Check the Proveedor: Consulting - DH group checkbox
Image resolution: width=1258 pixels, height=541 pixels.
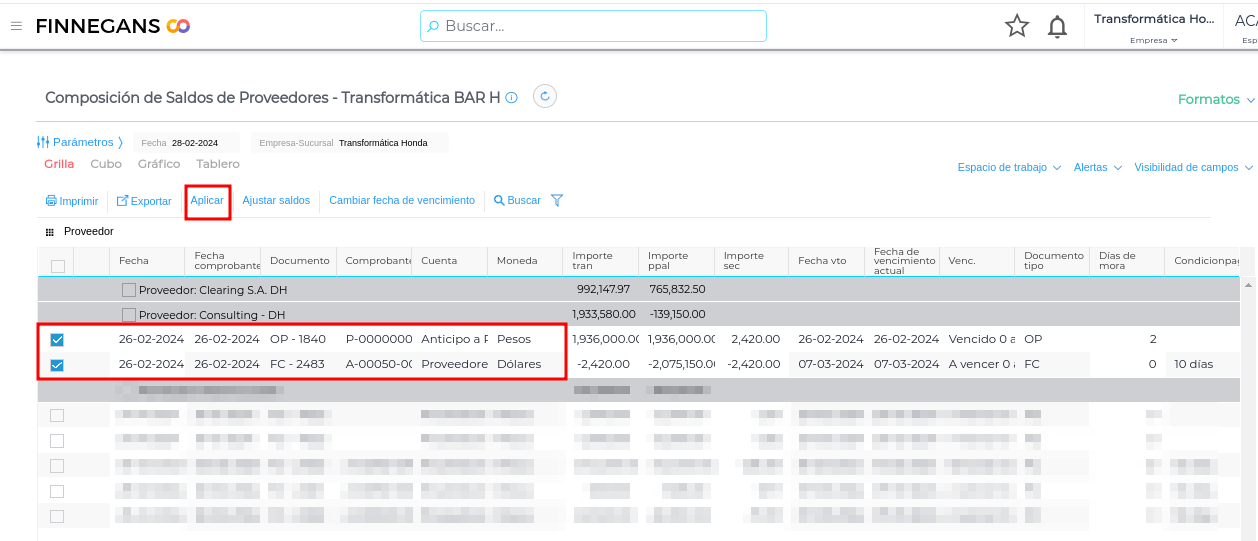click(x=129, y=314)
